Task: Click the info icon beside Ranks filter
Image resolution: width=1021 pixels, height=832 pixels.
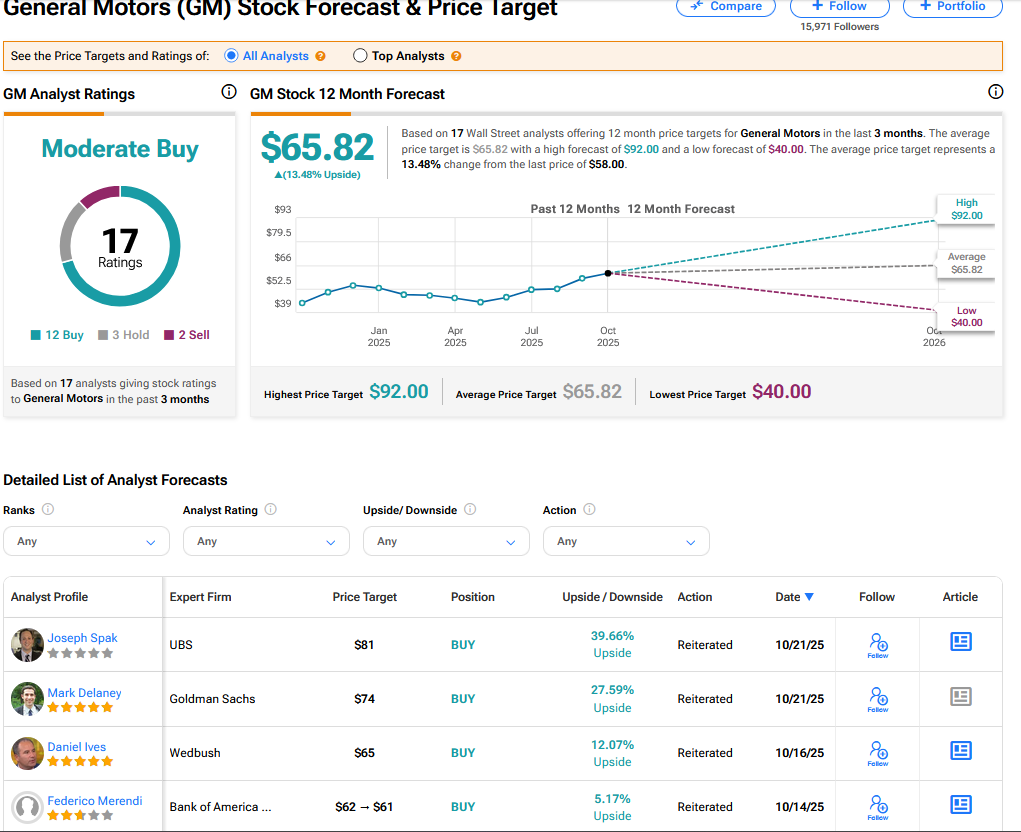Action: coord(48,509)
